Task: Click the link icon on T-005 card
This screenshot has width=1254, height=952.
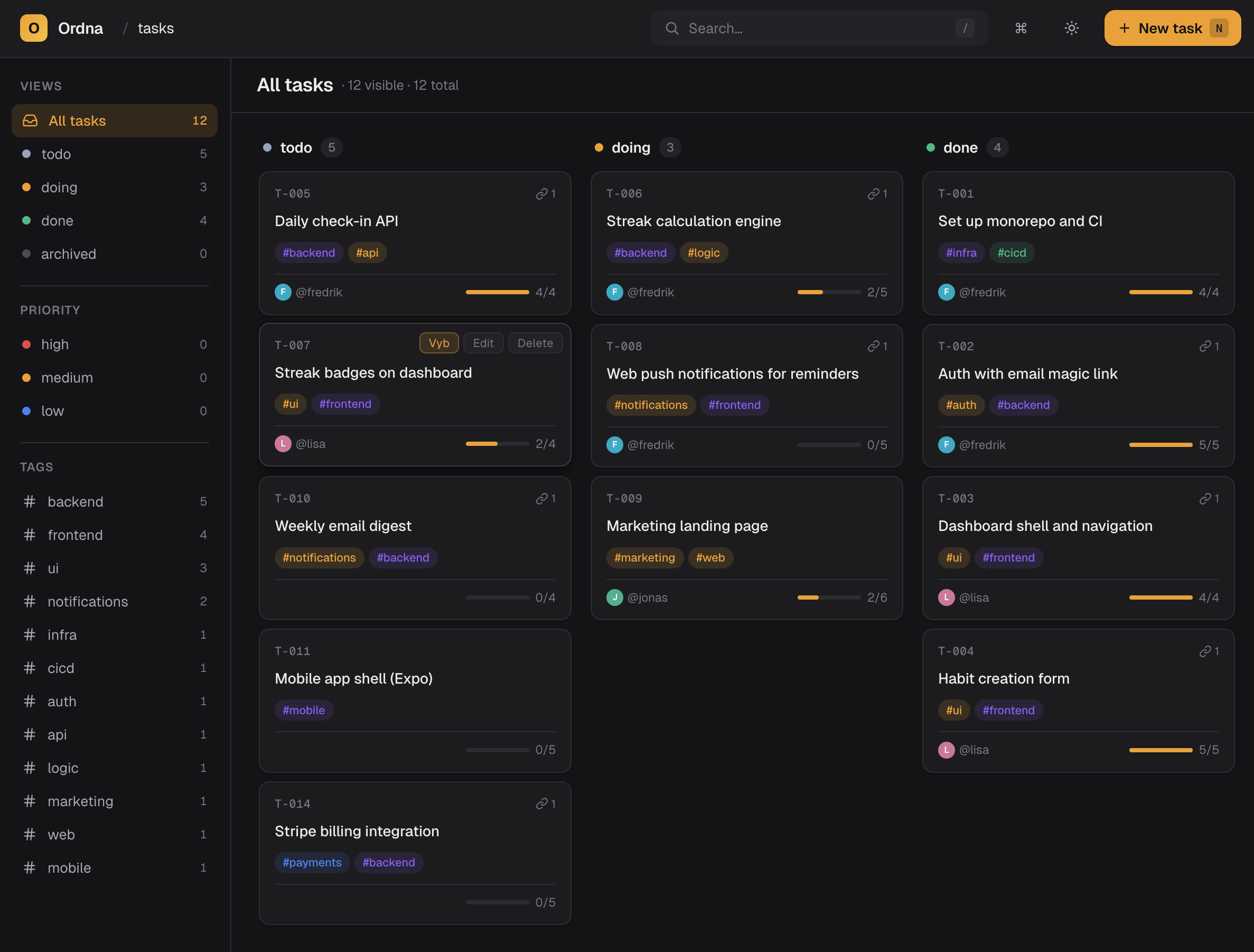Action: tap(542, 193)
